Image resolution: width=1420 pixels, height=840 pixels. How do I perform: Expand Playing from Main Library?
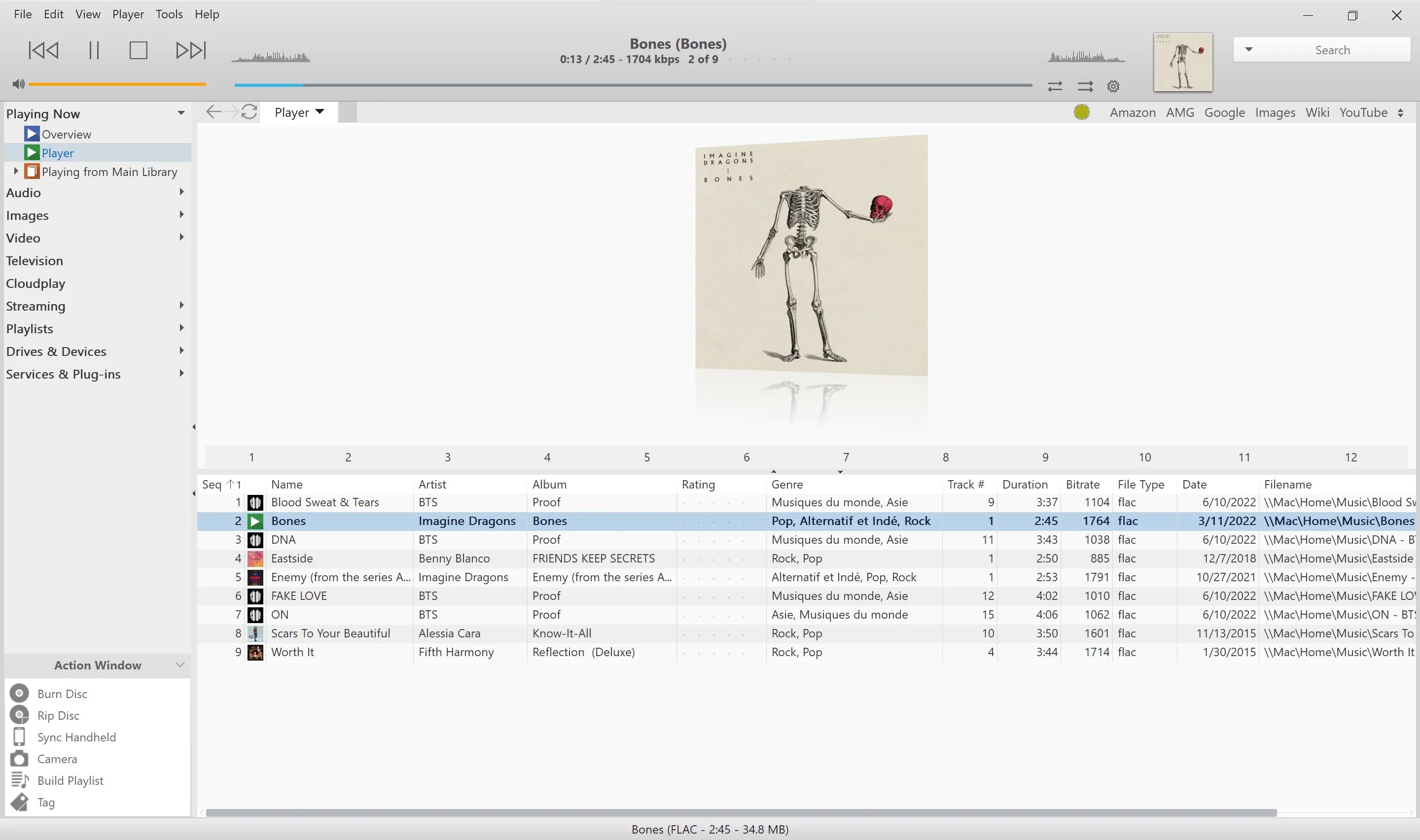coord(15,171)
